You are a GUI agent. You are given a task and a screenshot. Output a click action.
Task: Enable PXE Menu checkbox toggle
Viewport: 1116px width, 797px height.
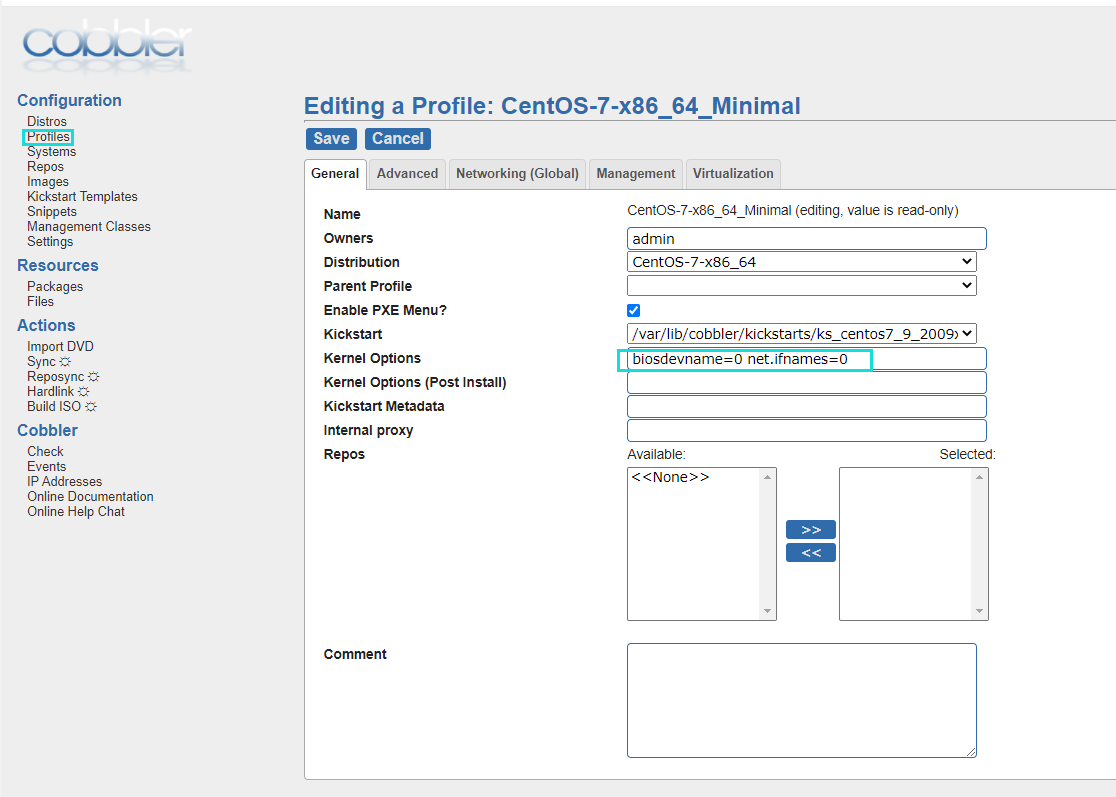[634, 311]
